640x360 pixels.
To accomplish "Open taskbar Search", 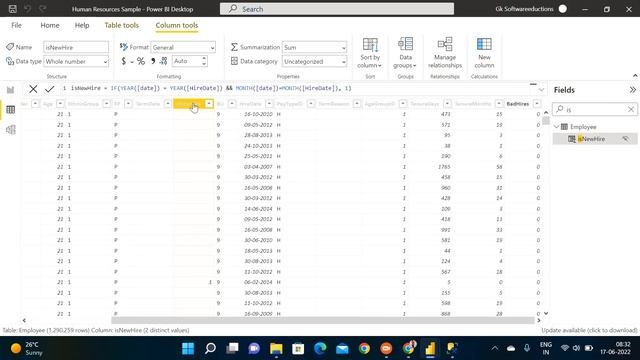I will (210, 348).
